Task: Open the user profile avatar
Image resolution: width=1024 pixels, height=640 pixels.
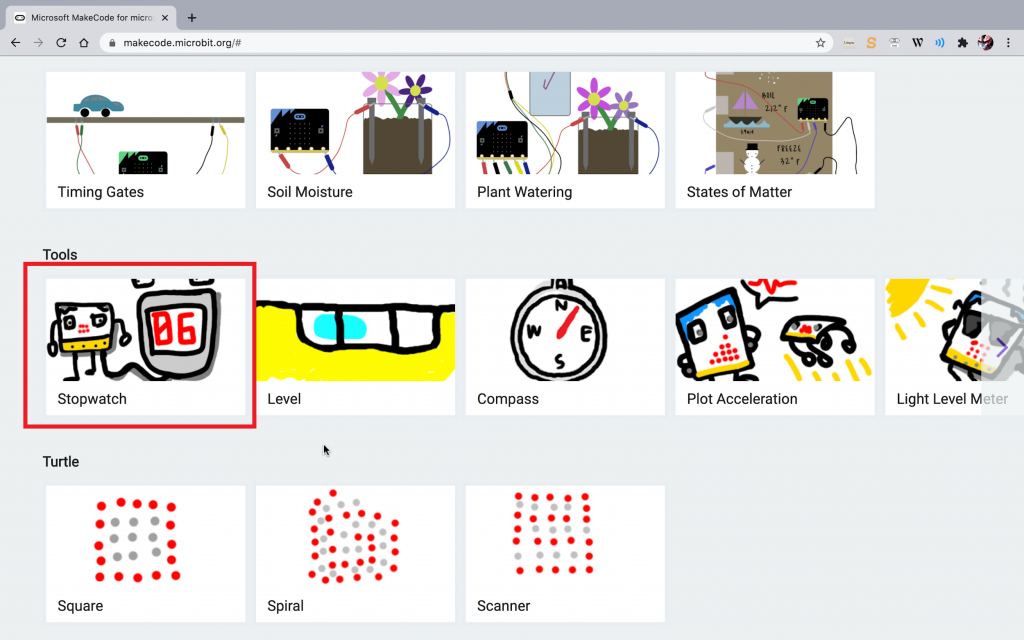Action: coord(985,42)
